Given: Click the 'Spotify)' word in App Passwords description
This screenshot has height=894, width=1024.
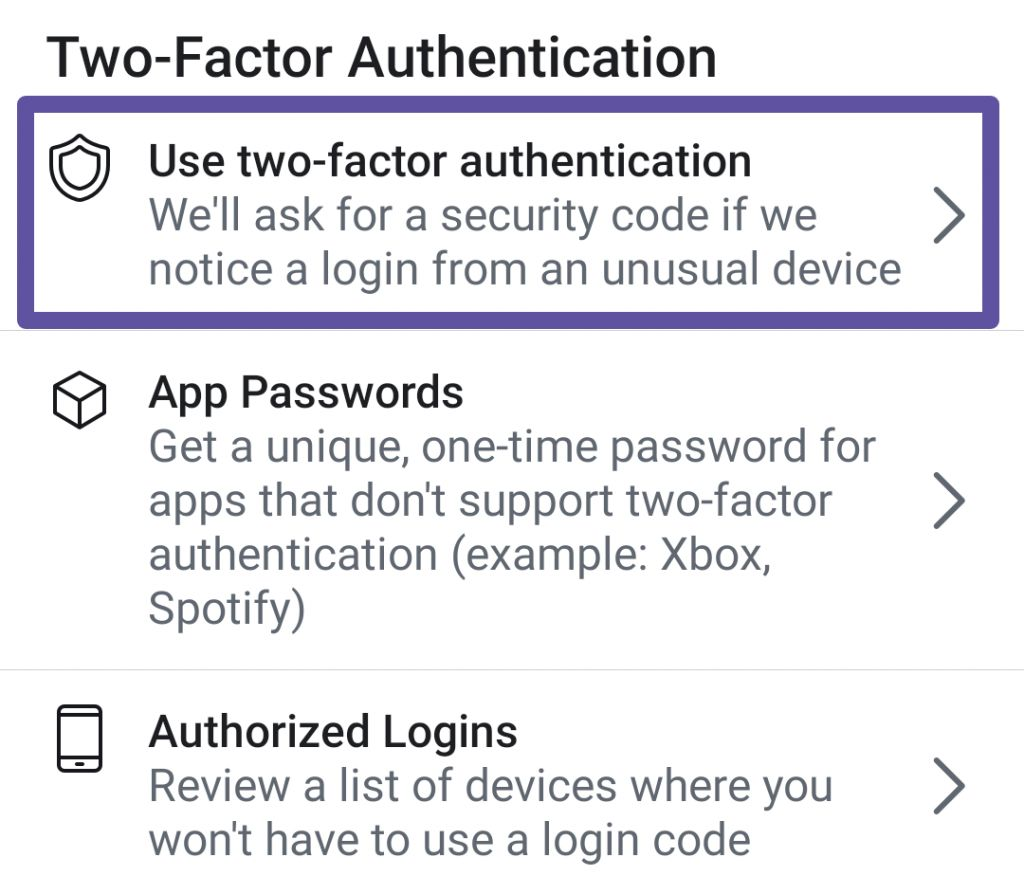Looking at the screenshot, I should pos(227,609).
